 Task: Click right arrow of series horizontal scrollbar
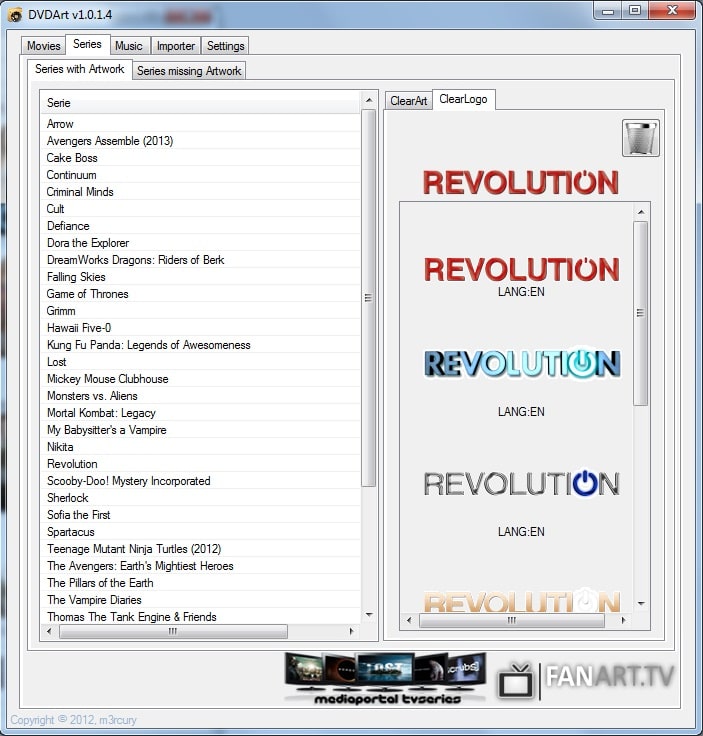[351, 632]
